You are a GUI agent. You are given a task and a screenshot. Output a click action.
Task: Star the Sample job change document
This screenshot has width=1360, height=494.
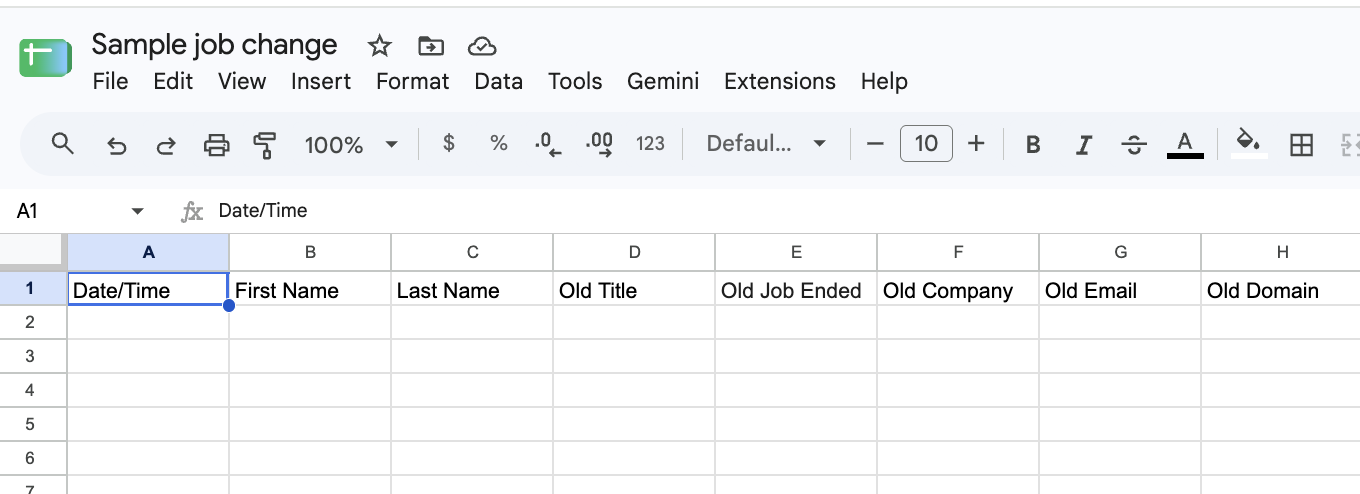point(379,46)
